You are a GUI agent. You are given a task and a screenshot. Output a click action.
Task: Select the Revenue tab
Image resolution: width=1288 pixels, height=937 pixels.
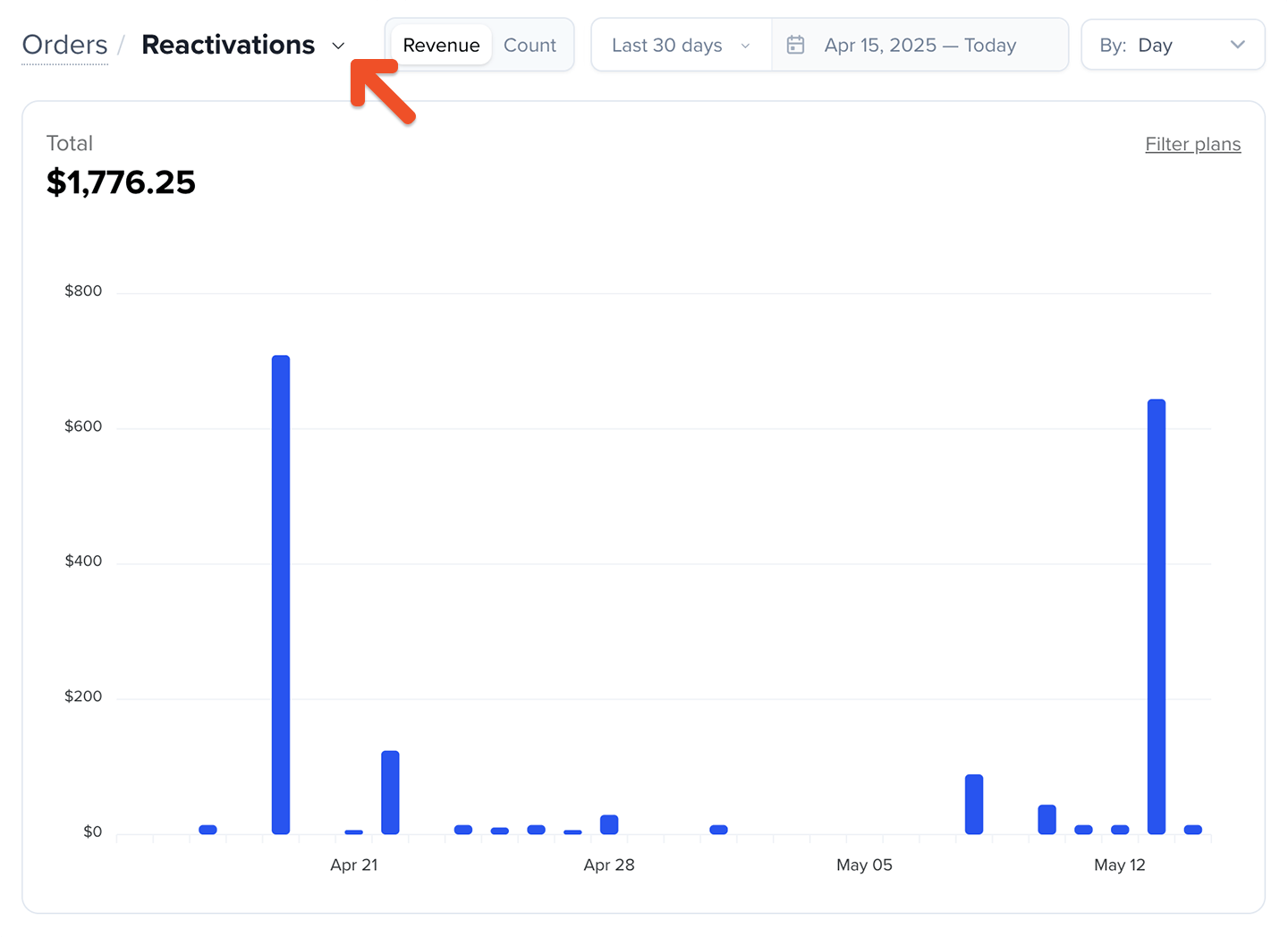pyautogui.click(x=441, y=44)
